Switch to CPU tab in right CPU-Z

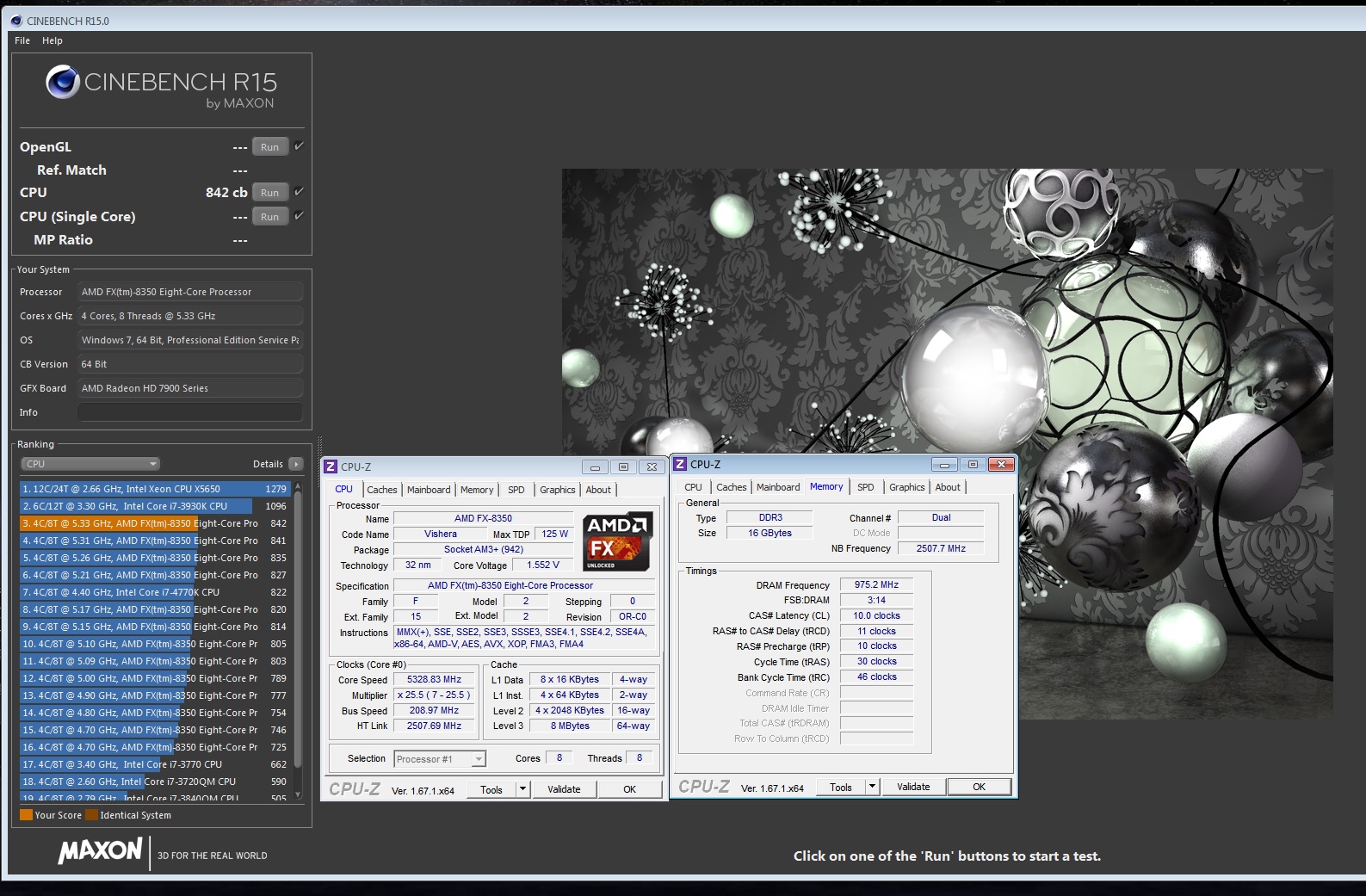[693, 487]
